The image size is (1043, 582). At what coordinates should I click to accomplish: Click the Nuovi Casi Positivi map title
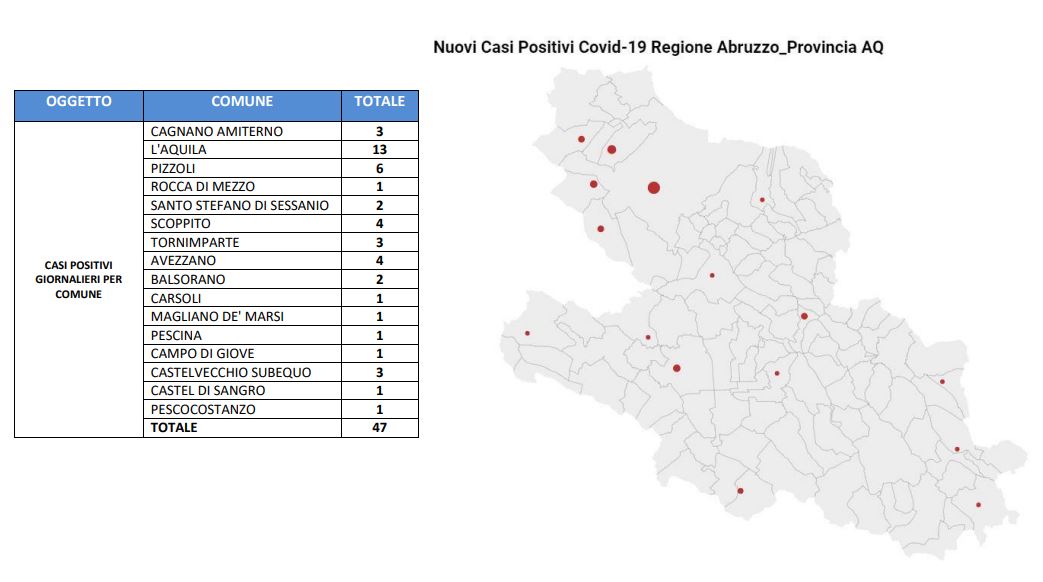point(659,47)
